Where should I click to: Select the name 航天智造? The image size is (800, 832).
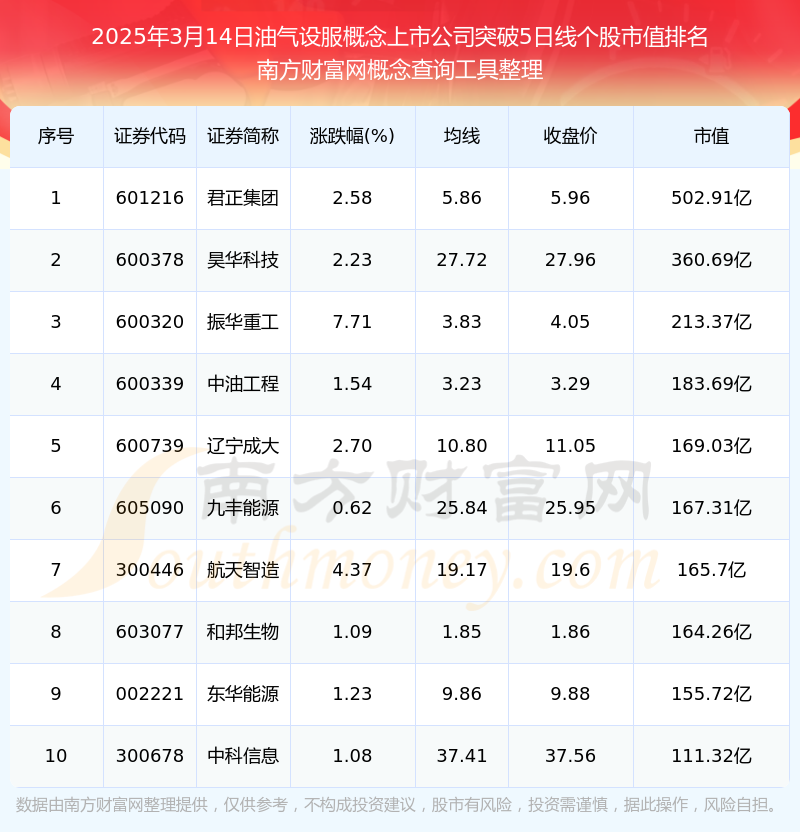(x=243, y=570)
